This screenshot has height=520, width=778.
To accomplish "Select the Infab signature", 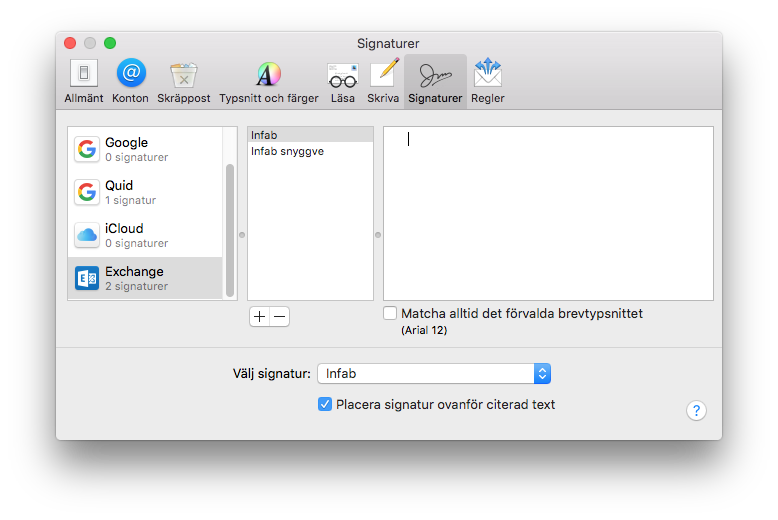I will (x=311, y=135).
